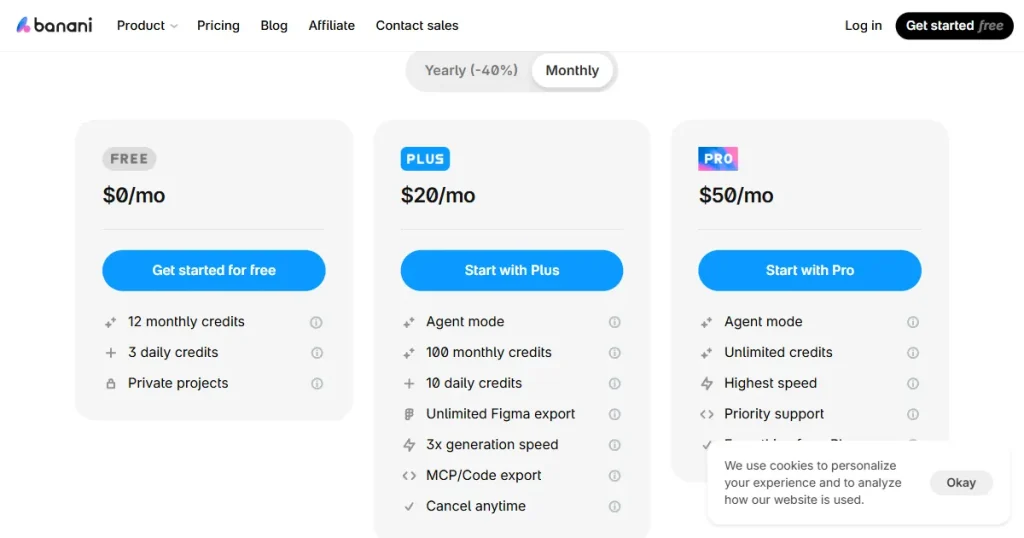Image resolution: width=1024 pixels, height=538 pixels.
Task: Open info icon for Priority support
Action: click(x=913, y=414)
